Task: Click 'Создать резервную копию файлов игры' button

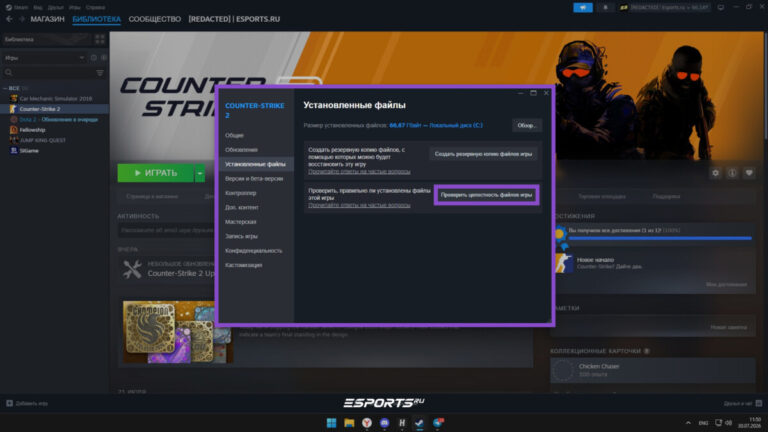Action: (483, 154)
